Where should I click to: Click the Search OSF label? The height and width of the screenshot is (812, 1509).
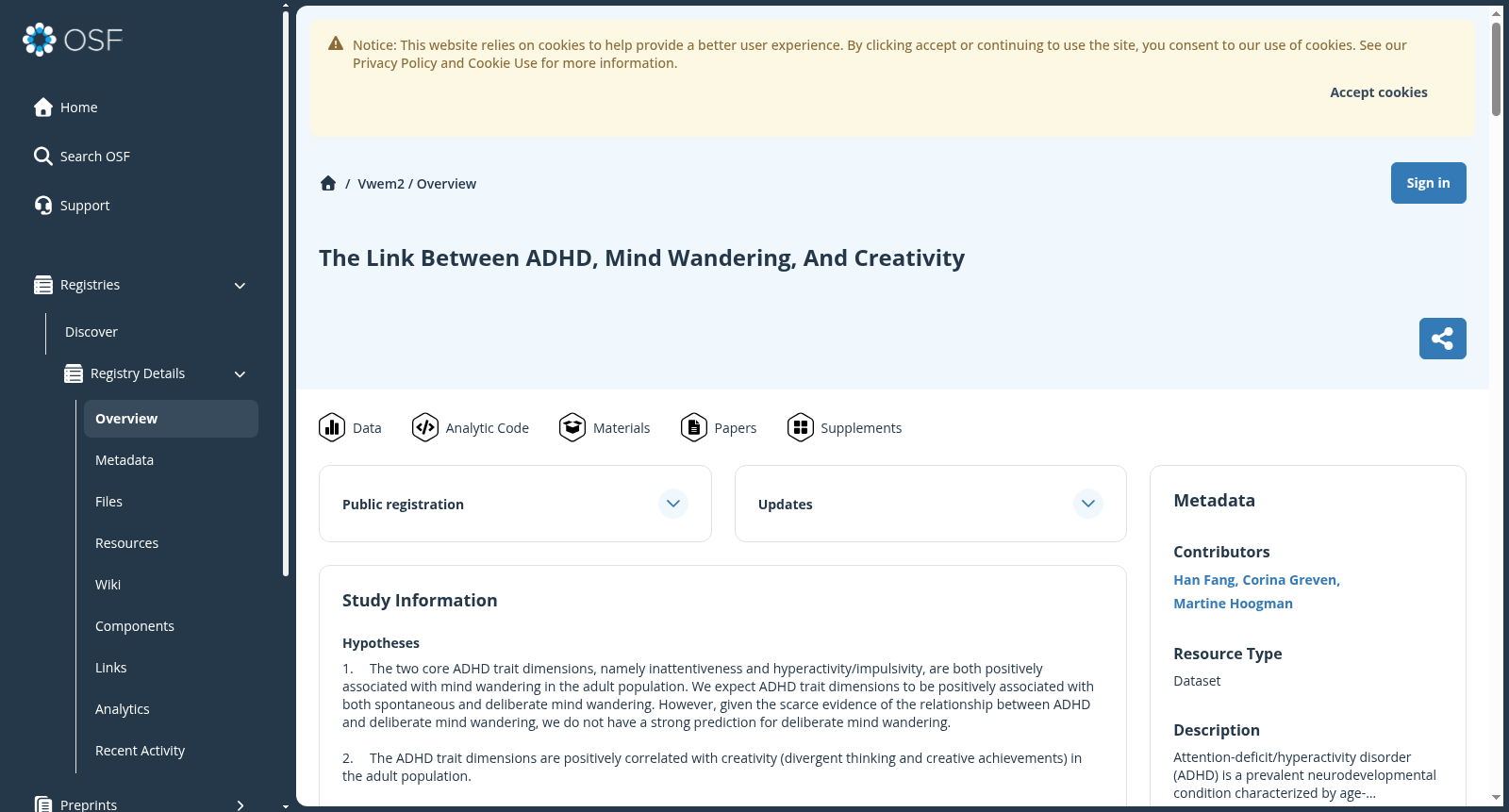(x=95, y=157)
